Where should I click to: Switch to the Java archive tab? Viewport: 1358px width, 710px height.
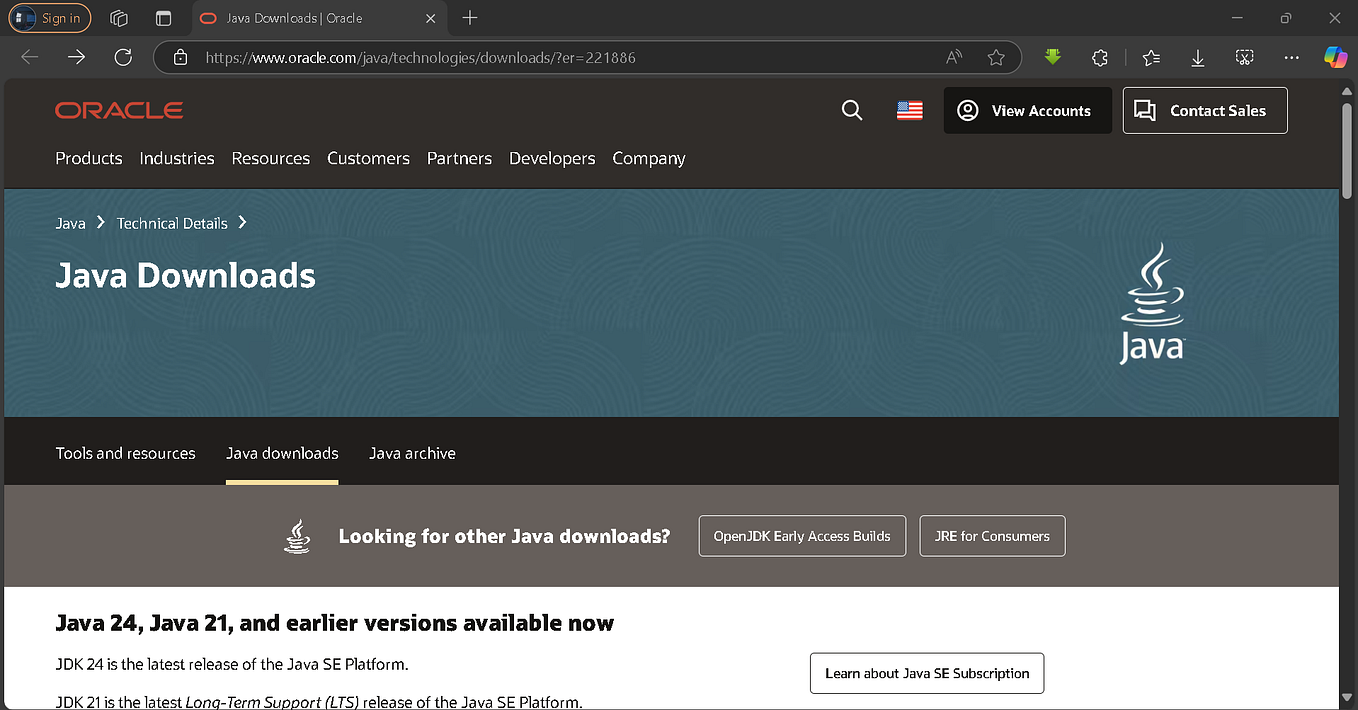pyautogui.click(x=412, y=453)
